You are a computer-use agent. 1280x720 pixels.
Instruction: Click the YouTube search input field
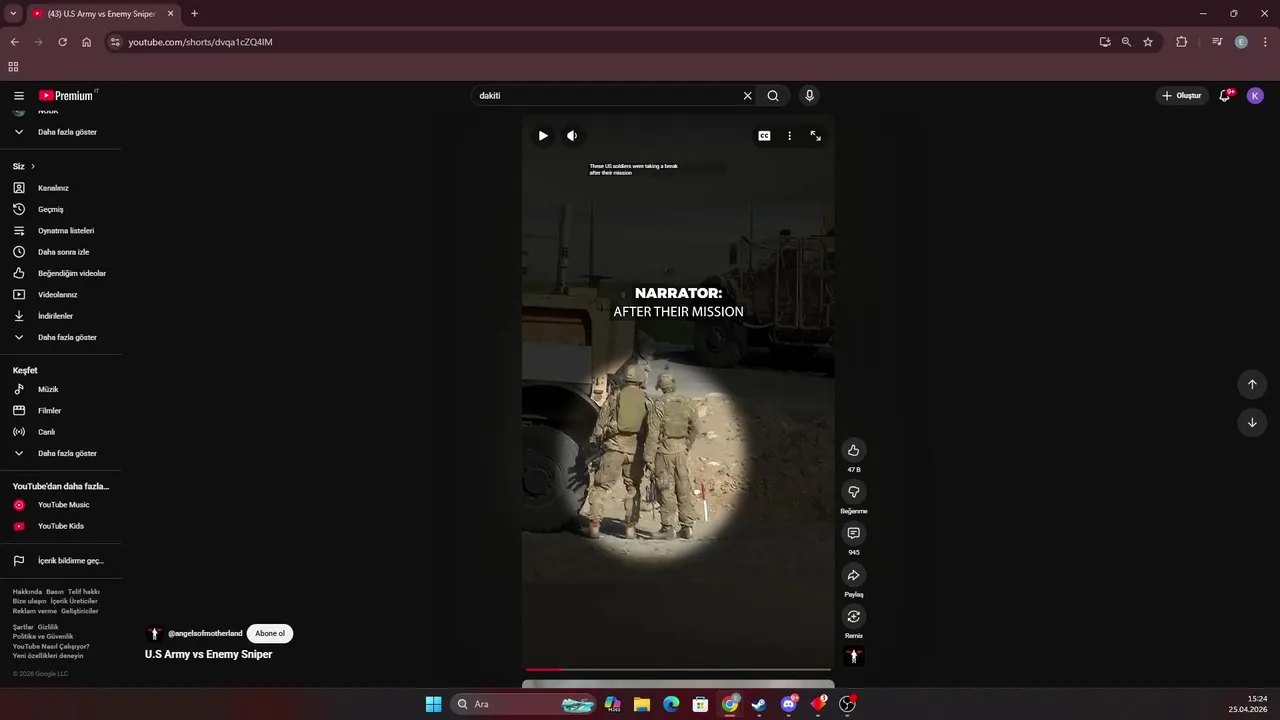pos(605,96)
